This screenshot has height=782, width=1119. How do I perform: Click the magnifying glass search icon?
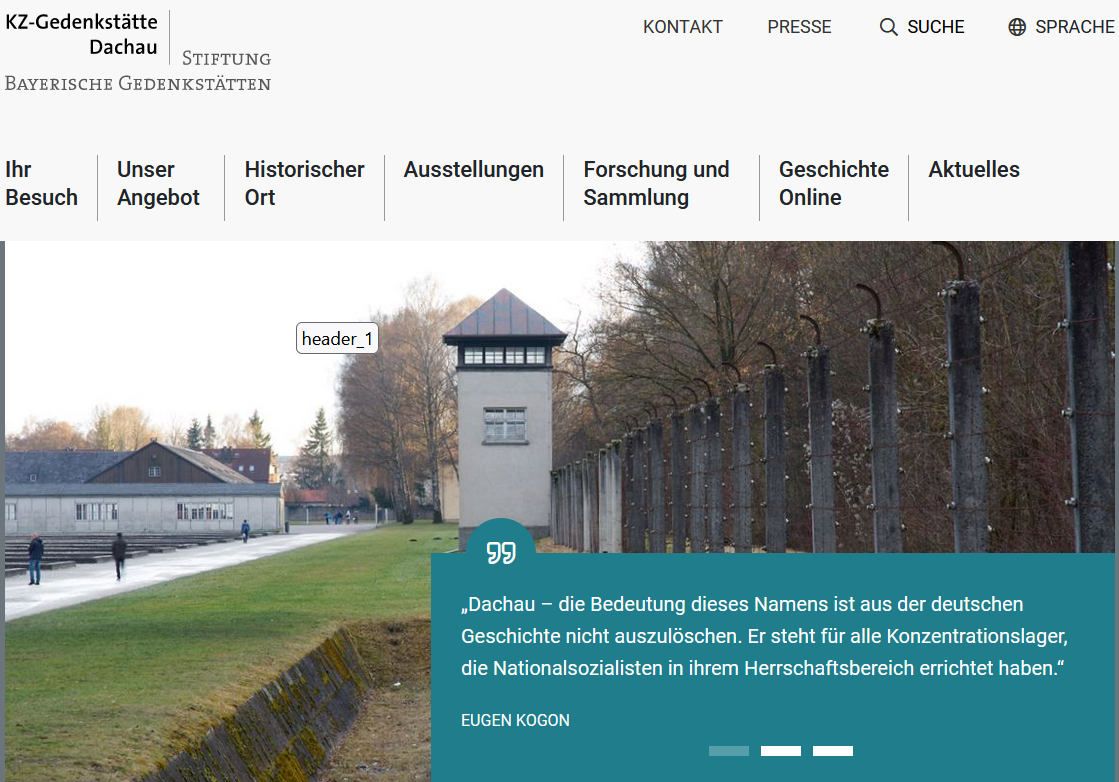tap(888, 27)
